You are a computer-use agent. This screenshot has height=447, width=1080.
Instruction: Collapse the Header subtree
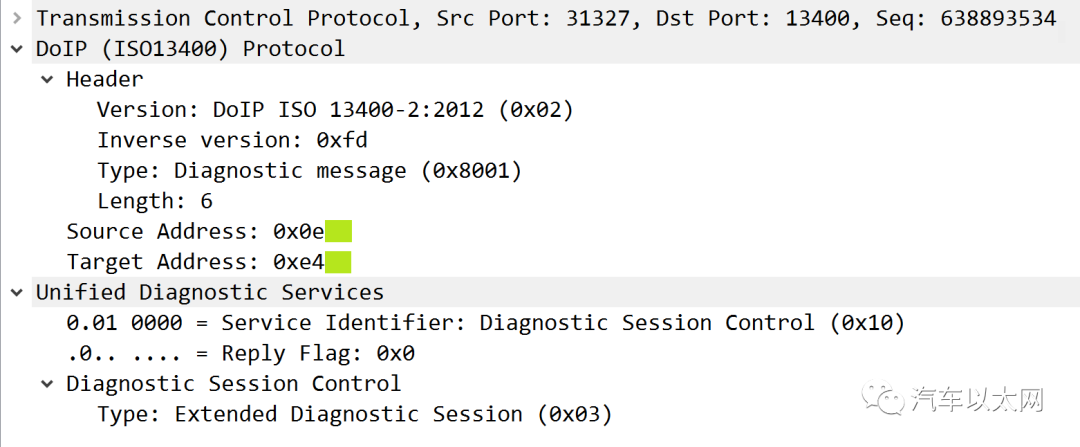point(47,79)
